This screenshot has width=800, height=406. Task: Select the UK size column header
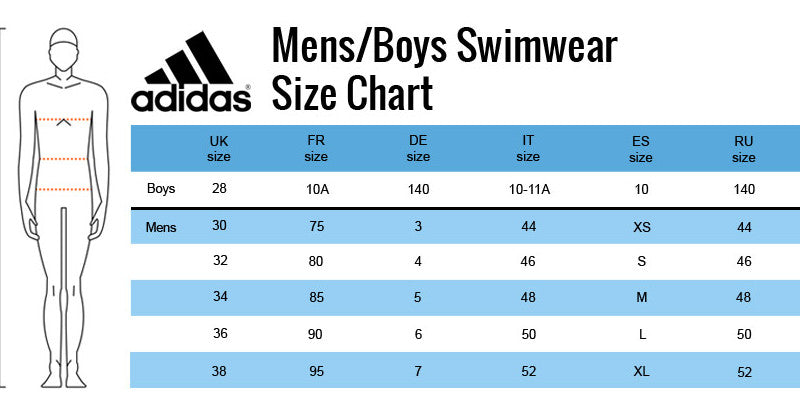[x=219, y=148]
